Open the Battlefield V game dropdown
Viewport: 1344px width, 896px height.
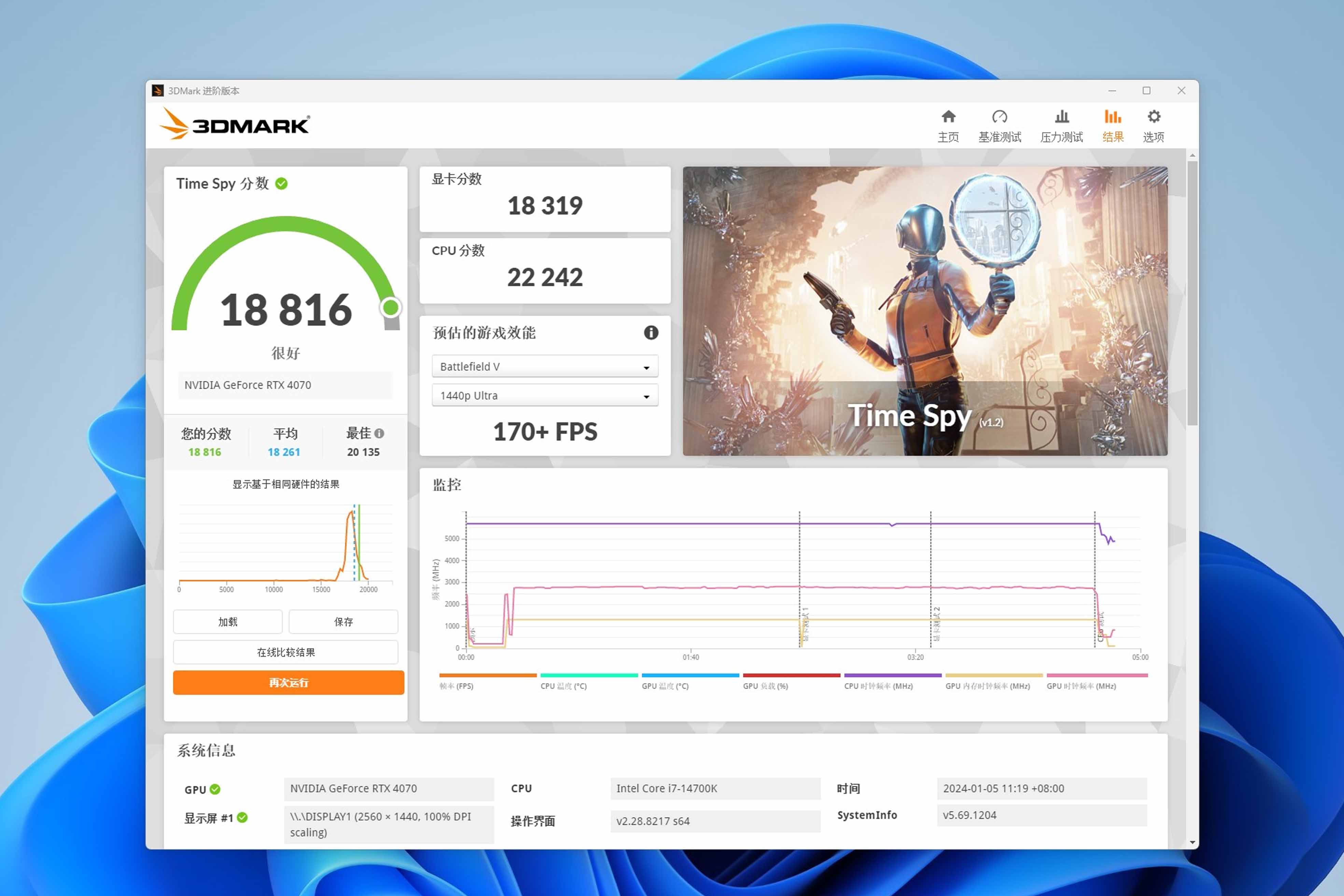tap(545, 366)
